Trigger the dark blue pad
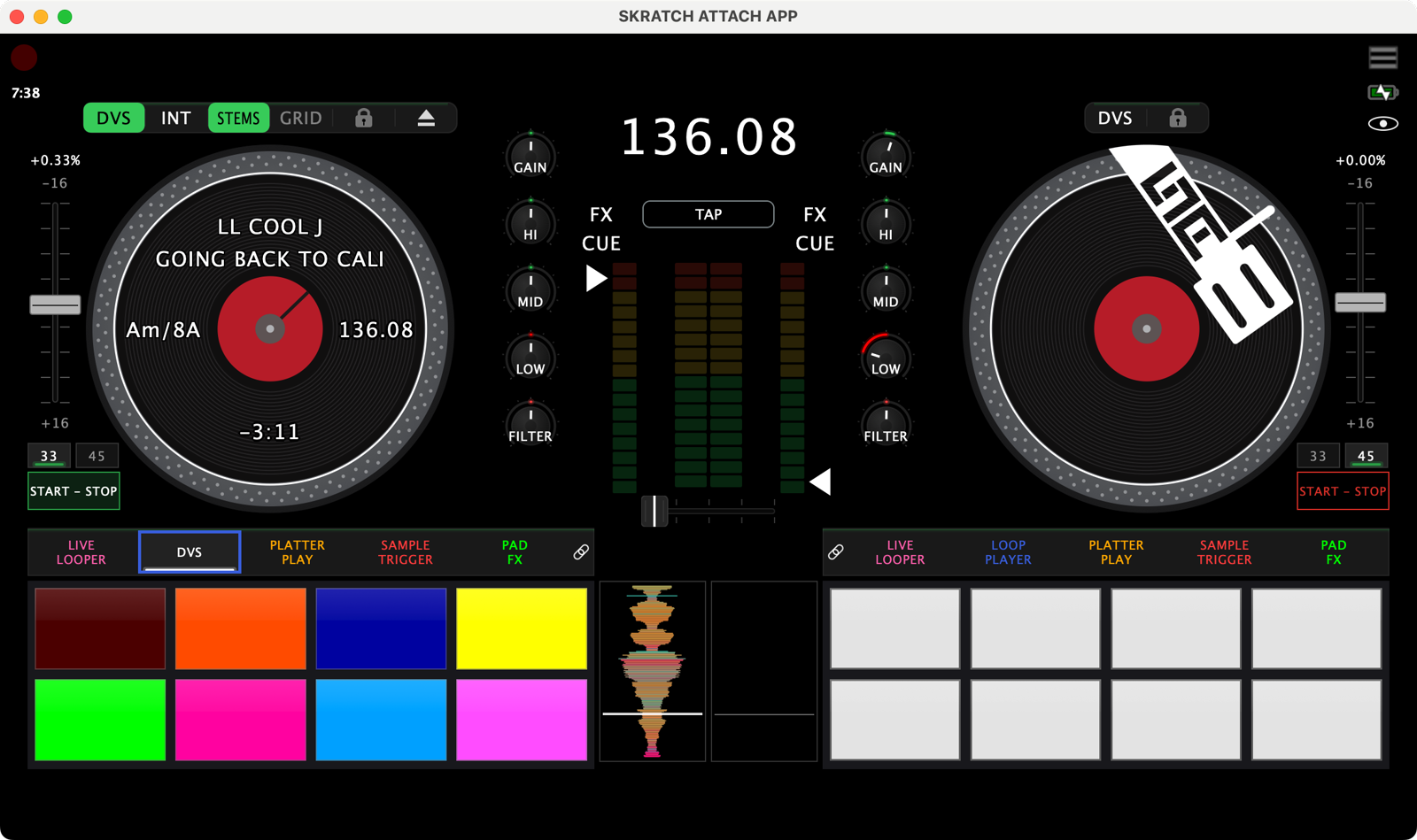Image resolution: width=1417 pixels, height=840 pixels. pos(381,628)
